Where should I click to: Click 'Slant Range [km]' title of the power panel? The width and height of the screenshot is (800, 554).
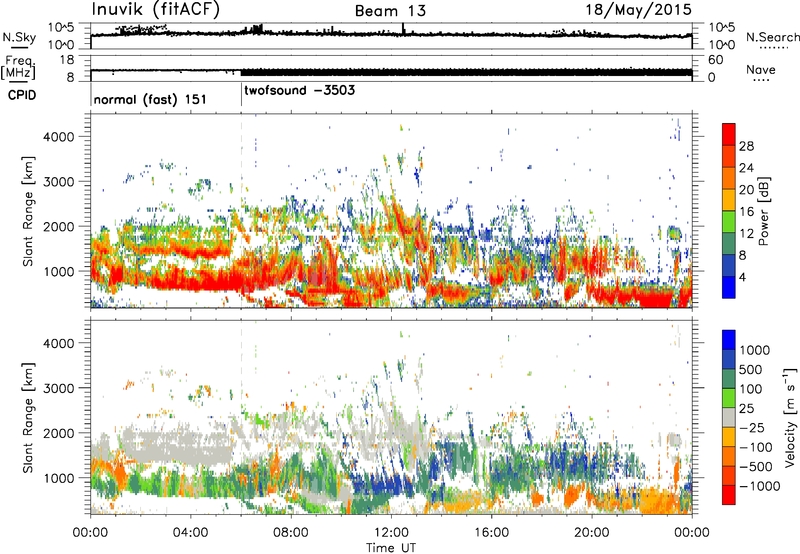pos(28,211)
